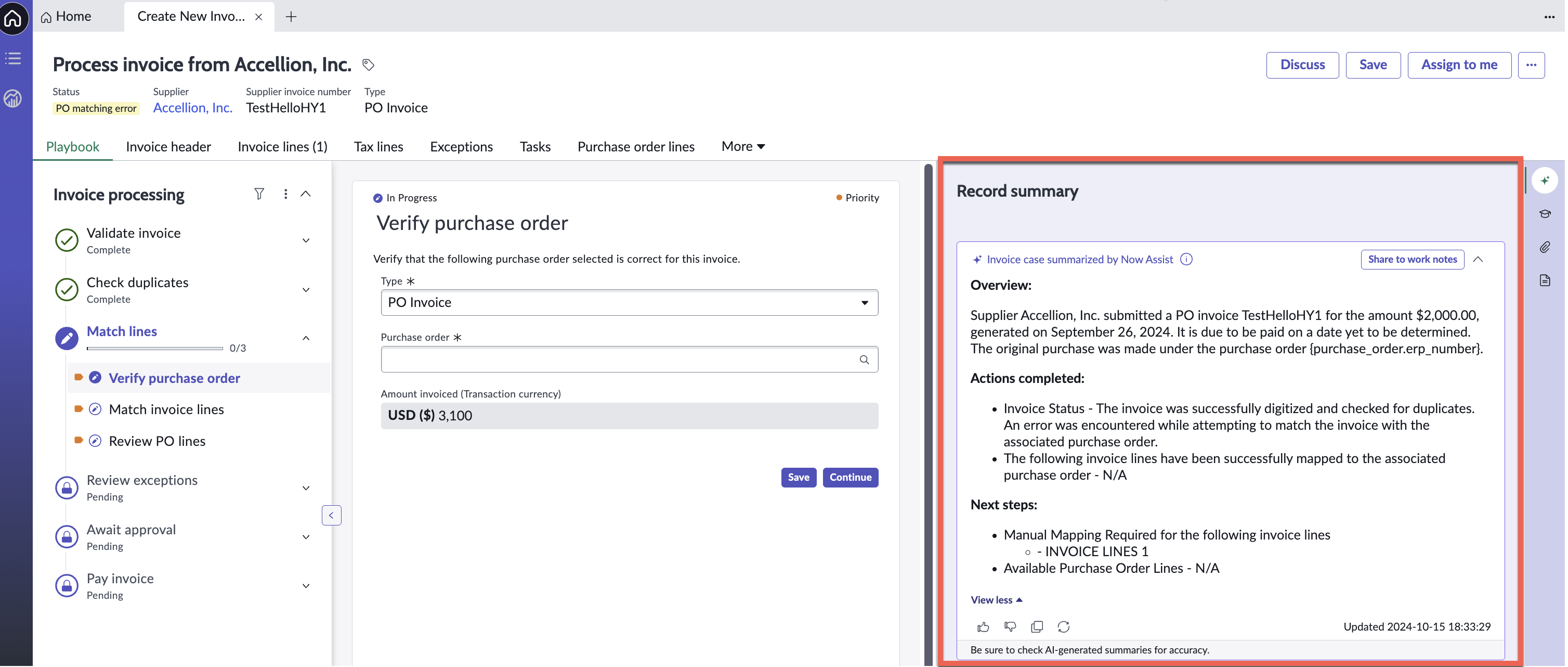Screen dimensions: 1568x667
Task: Click the Amount invoiced field
Action: 630,415
